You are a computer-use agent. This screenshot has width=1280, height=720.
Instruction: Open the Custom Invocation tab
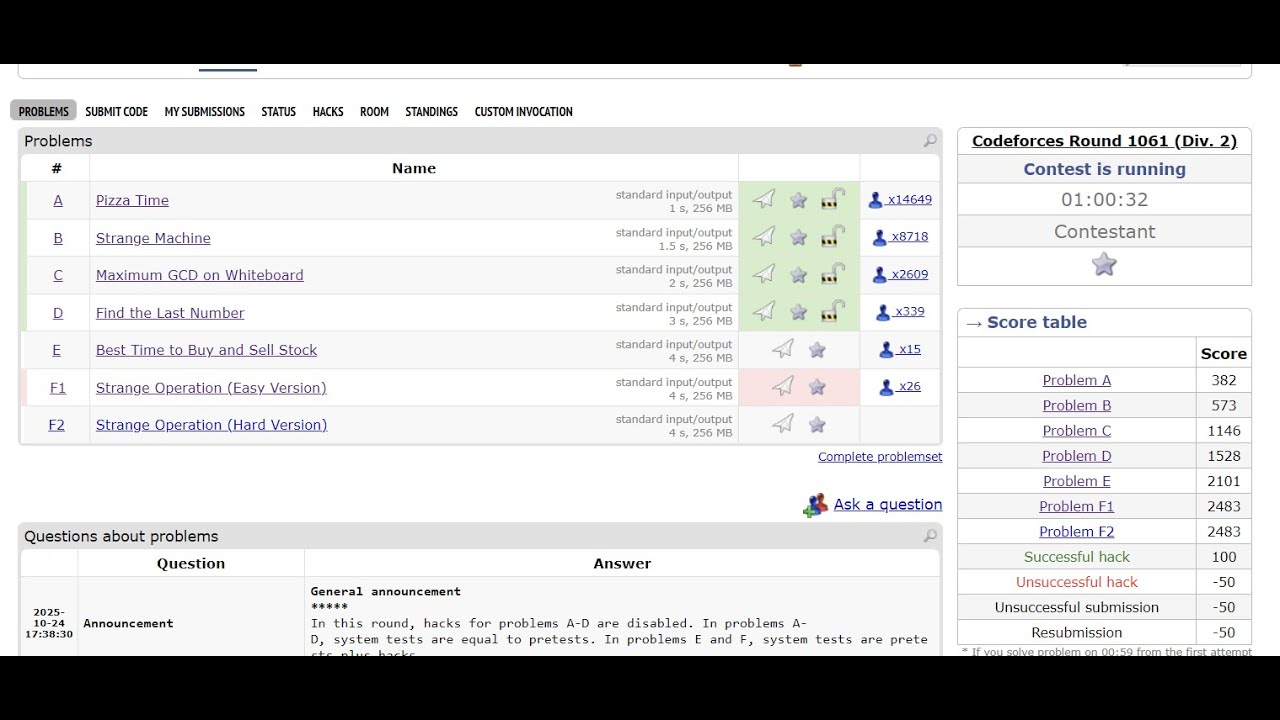click(523, 111)
